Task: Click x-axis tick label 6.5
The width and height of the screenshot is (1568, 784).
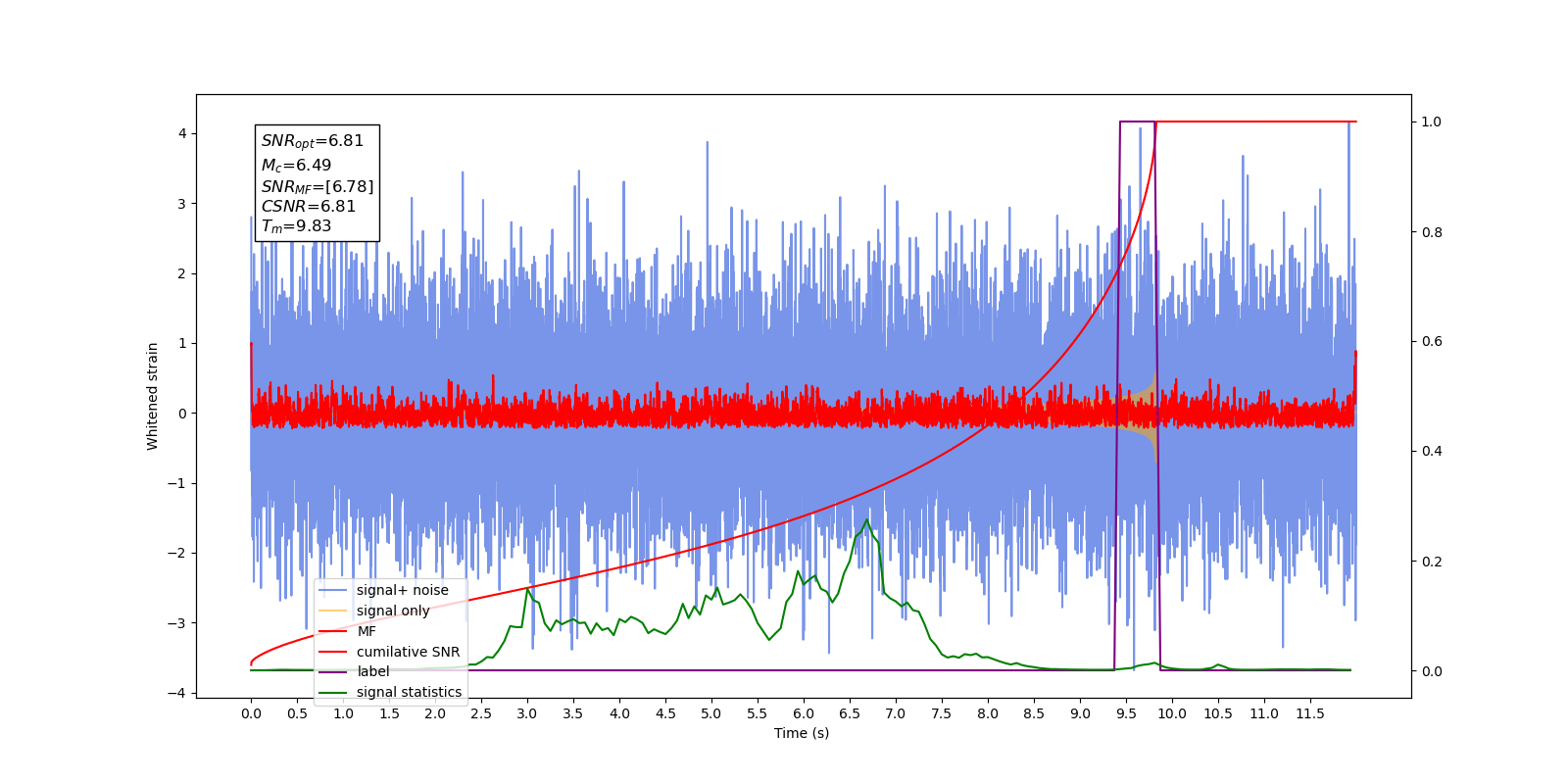Action: 850,713
